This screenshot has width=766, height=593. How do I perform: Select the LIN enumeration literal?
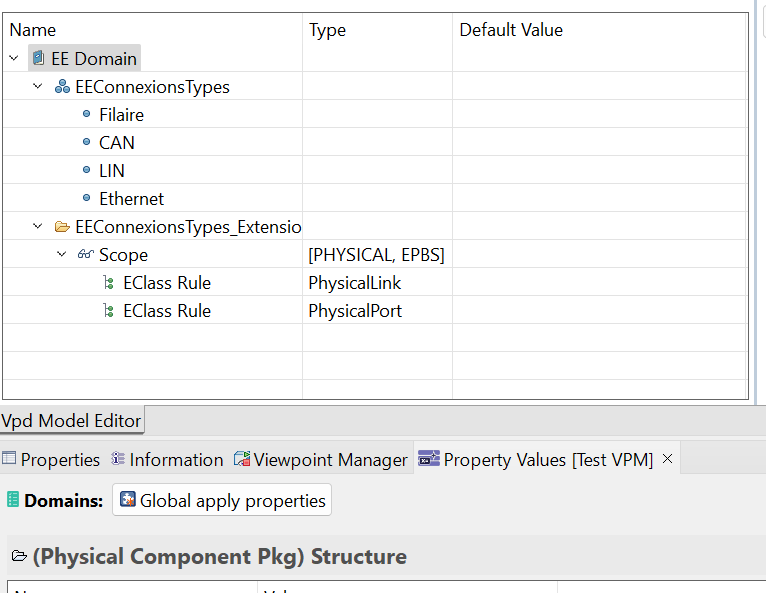(x=112, y=171)
